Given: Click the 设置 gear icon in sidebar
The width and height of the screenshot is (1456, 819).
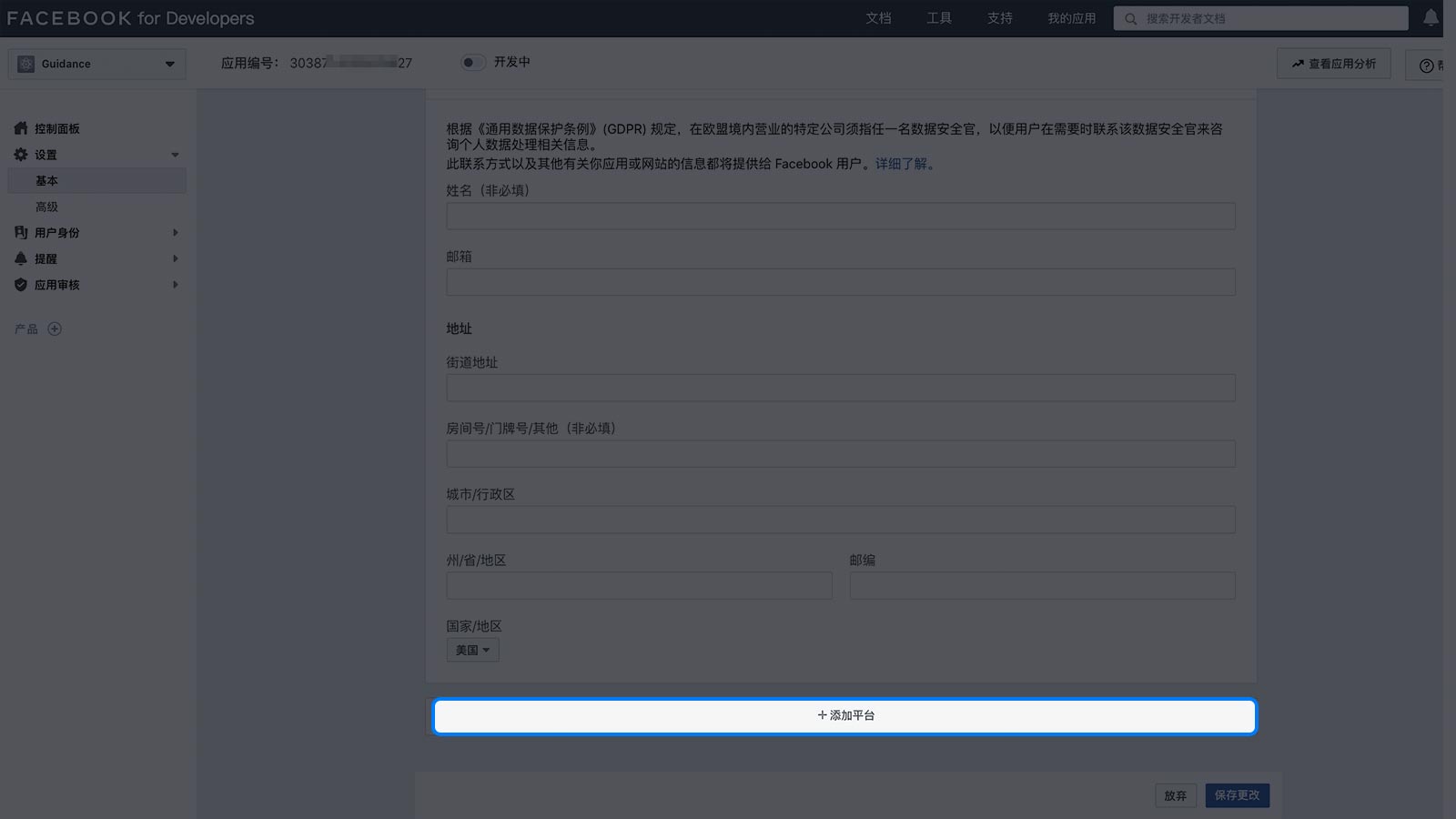Looking at the screenshot, I should pos(21,155).
